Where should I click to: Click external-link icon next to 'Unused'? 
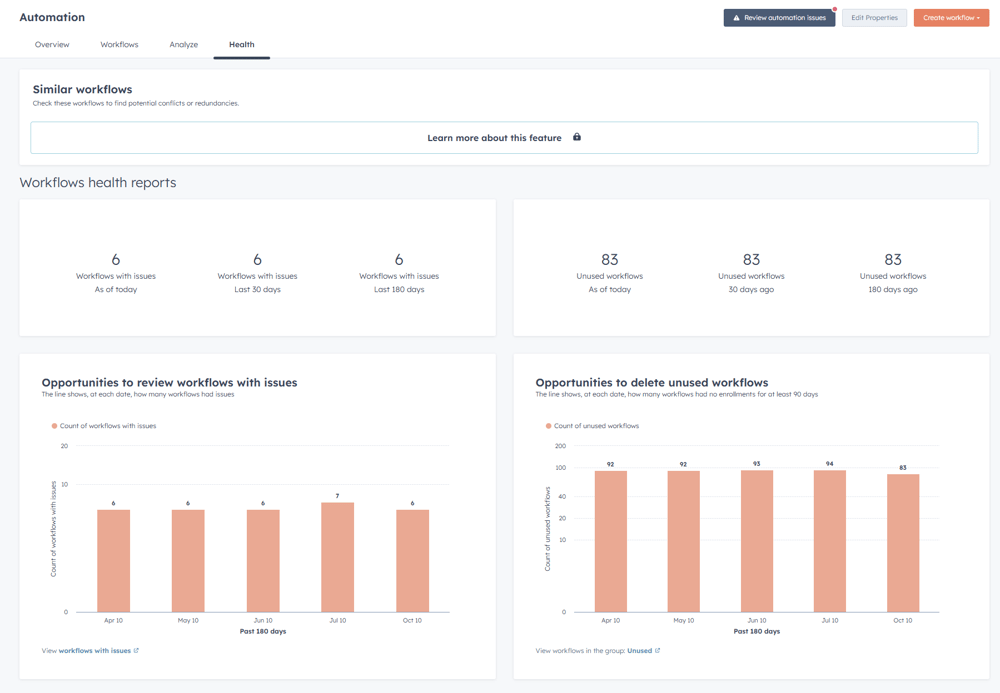tap(657, 651)
